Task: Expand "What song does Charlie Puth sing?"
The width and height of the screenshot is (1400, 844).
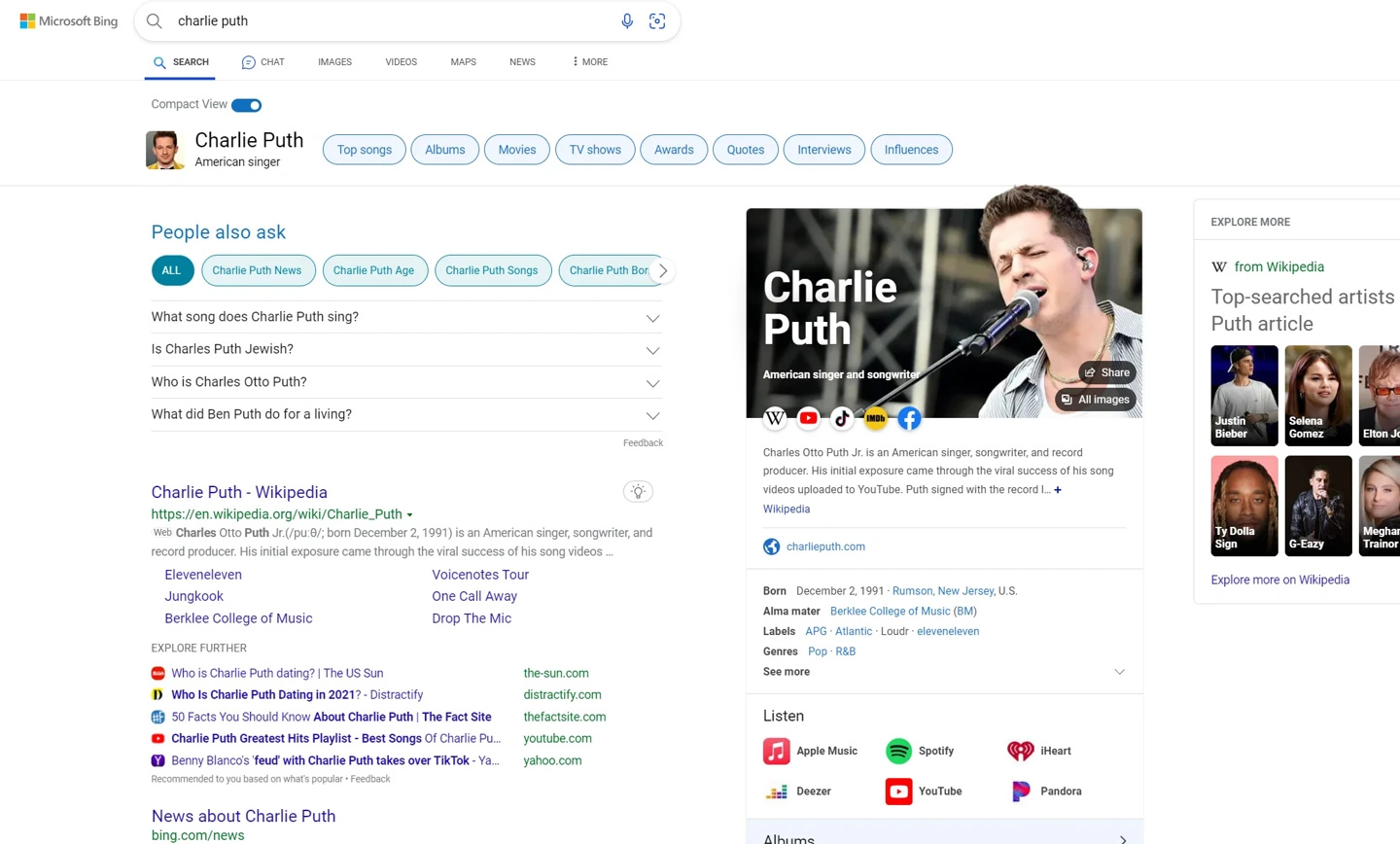Action: tap(406, 317)
